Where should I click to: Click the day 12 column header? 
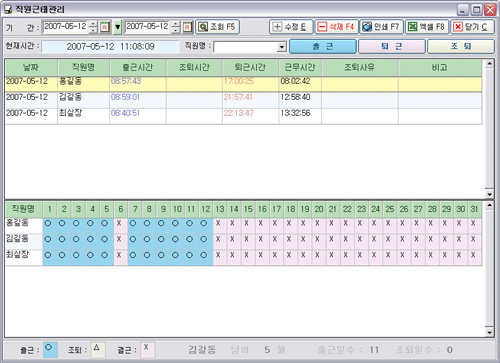tap(206, 209)
